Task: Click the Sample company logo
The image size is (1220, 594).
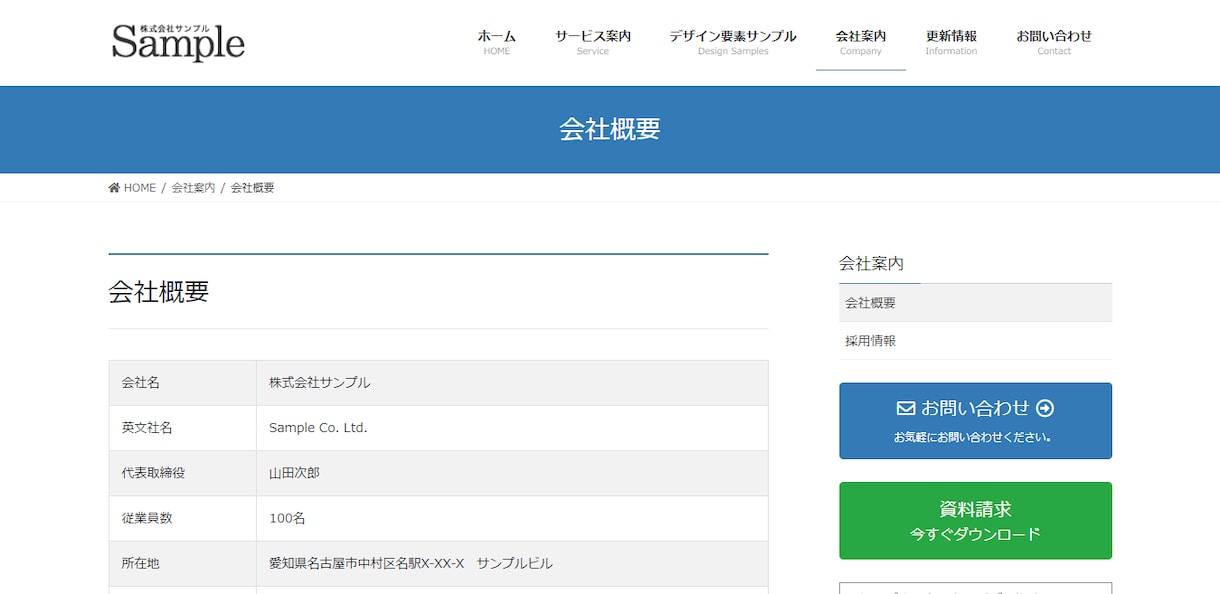Action: (178, 42)
